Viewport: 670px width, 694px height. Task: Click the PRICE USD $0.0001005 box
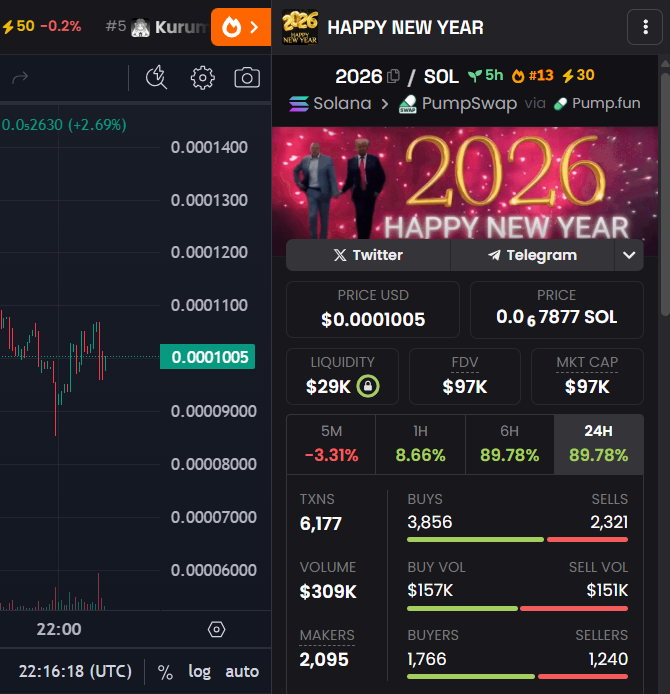point(373,309)
